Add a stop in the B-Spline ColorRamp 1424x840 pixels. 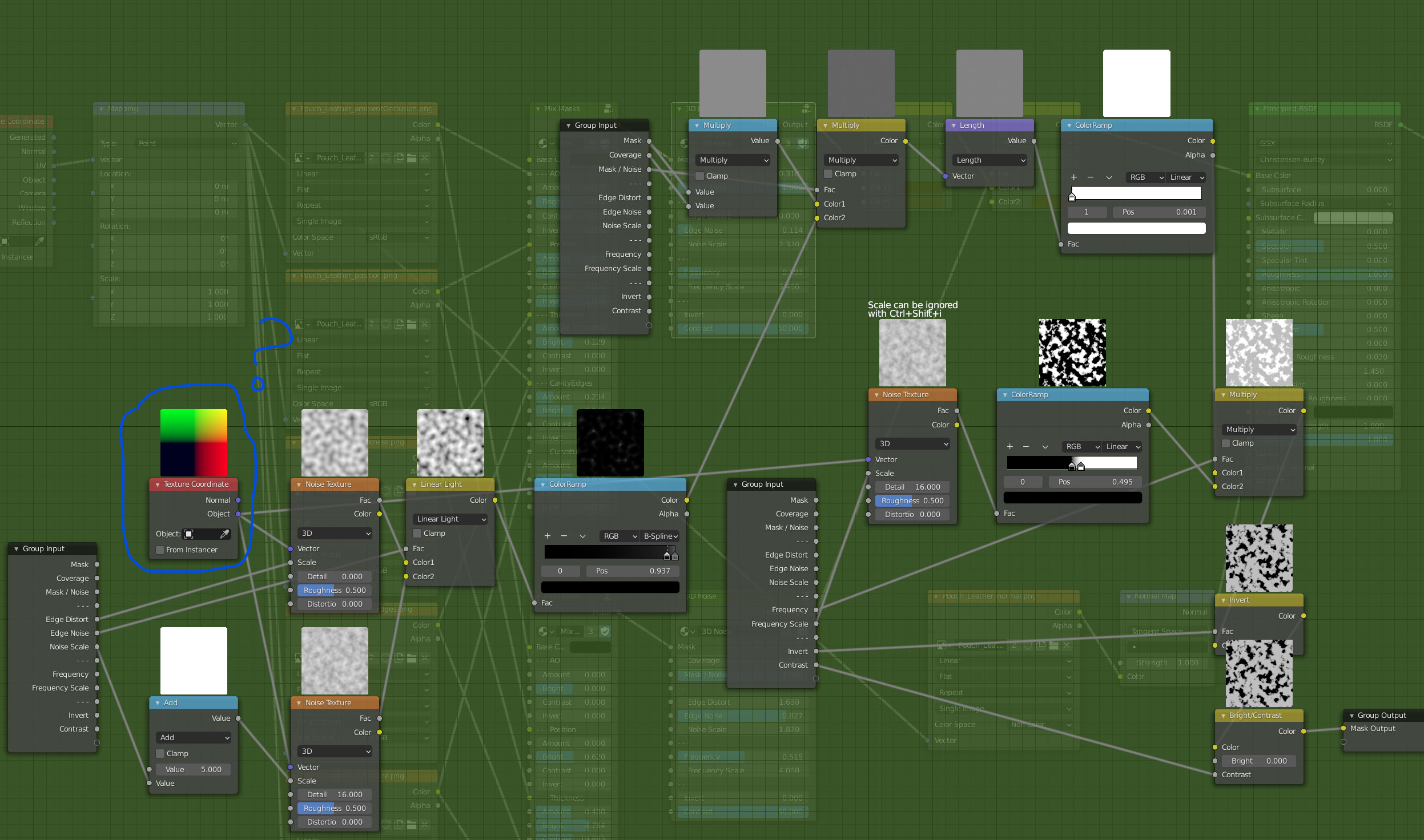(x=547, y=536)
